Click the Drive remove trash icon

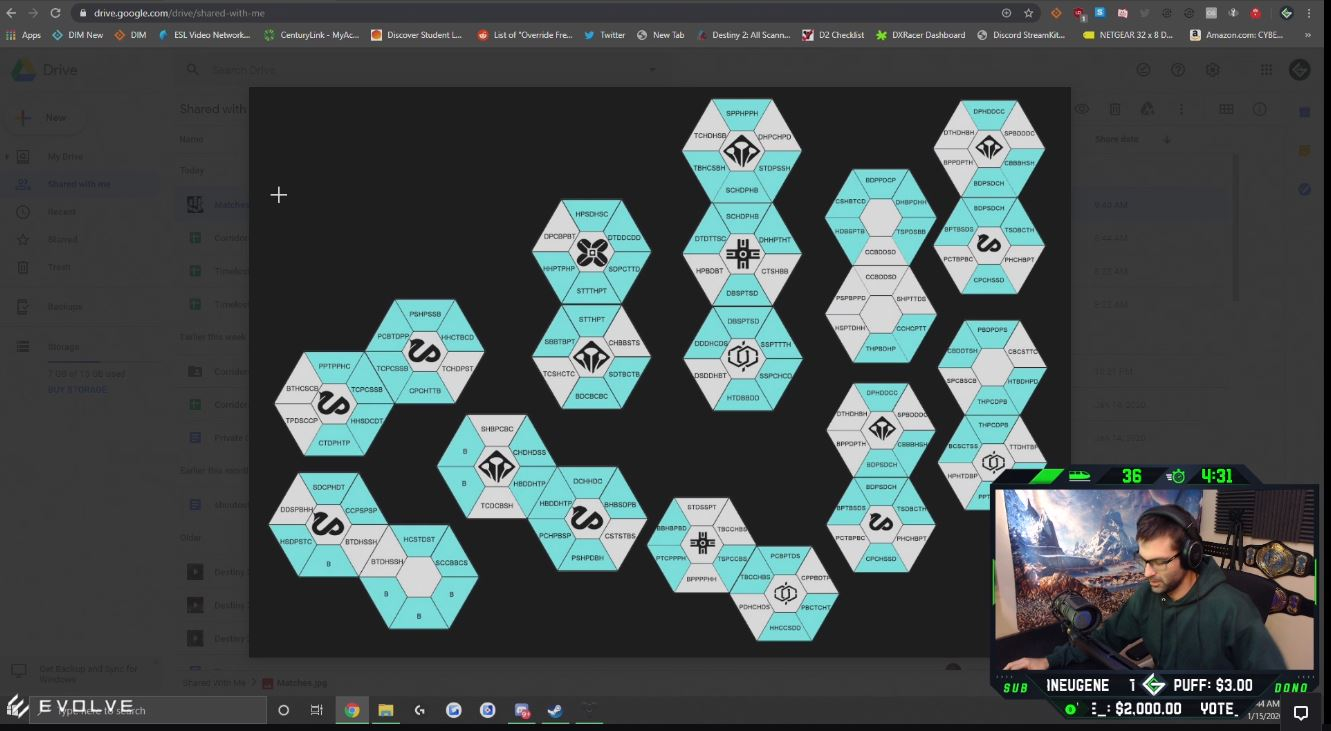[x=1115, y=109]
